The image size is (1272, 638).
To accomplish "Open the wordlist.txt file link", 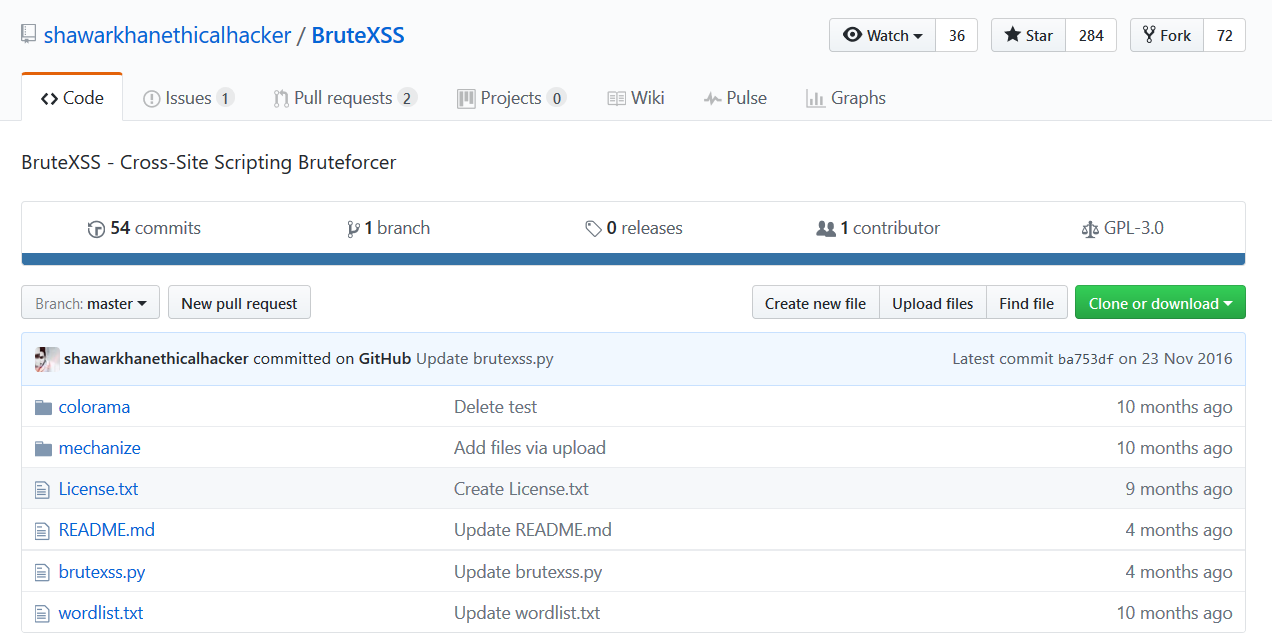I will click(101, 613).
